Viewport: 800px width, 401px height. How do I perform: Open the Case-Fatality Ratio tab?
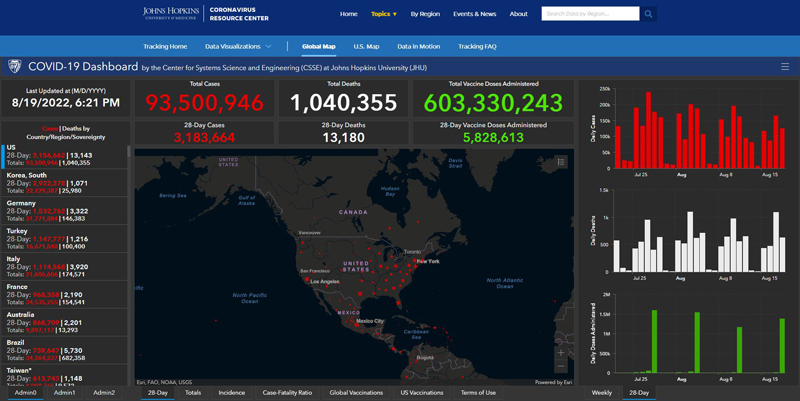pyautogui.click(x=287, y=393)
